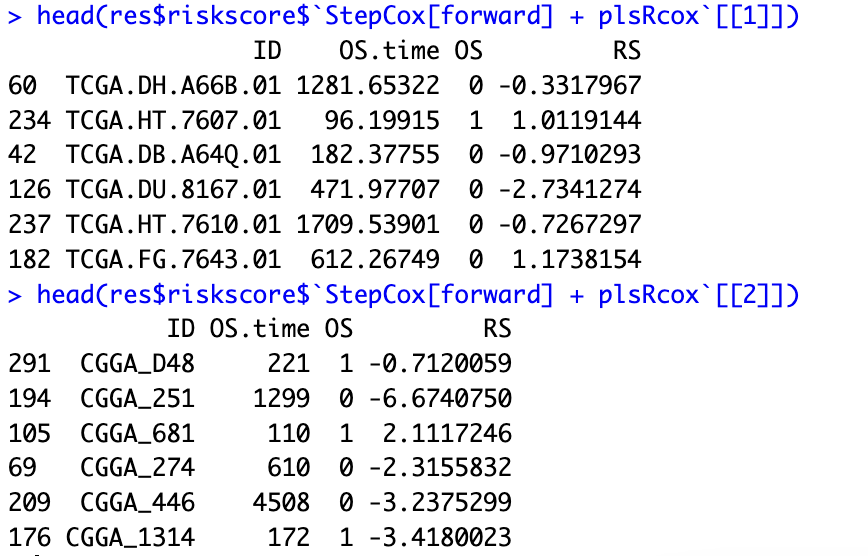Click the RS column header in first table
Image resolution: width=868 pixels, height=556 pixels.
point(627,51)
